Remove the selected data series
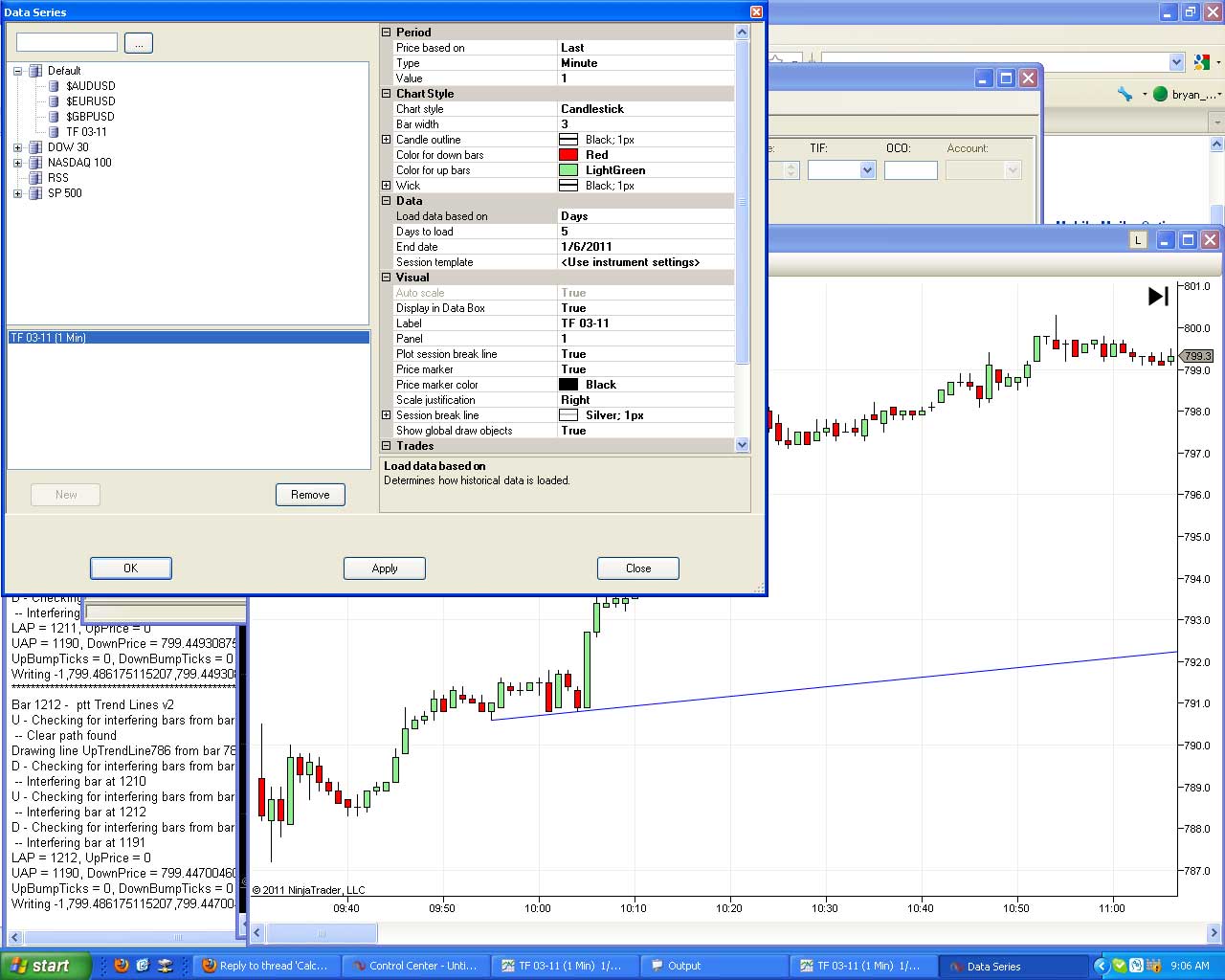The width and height of the screenshot is (1225, 980). click(310, 495)
